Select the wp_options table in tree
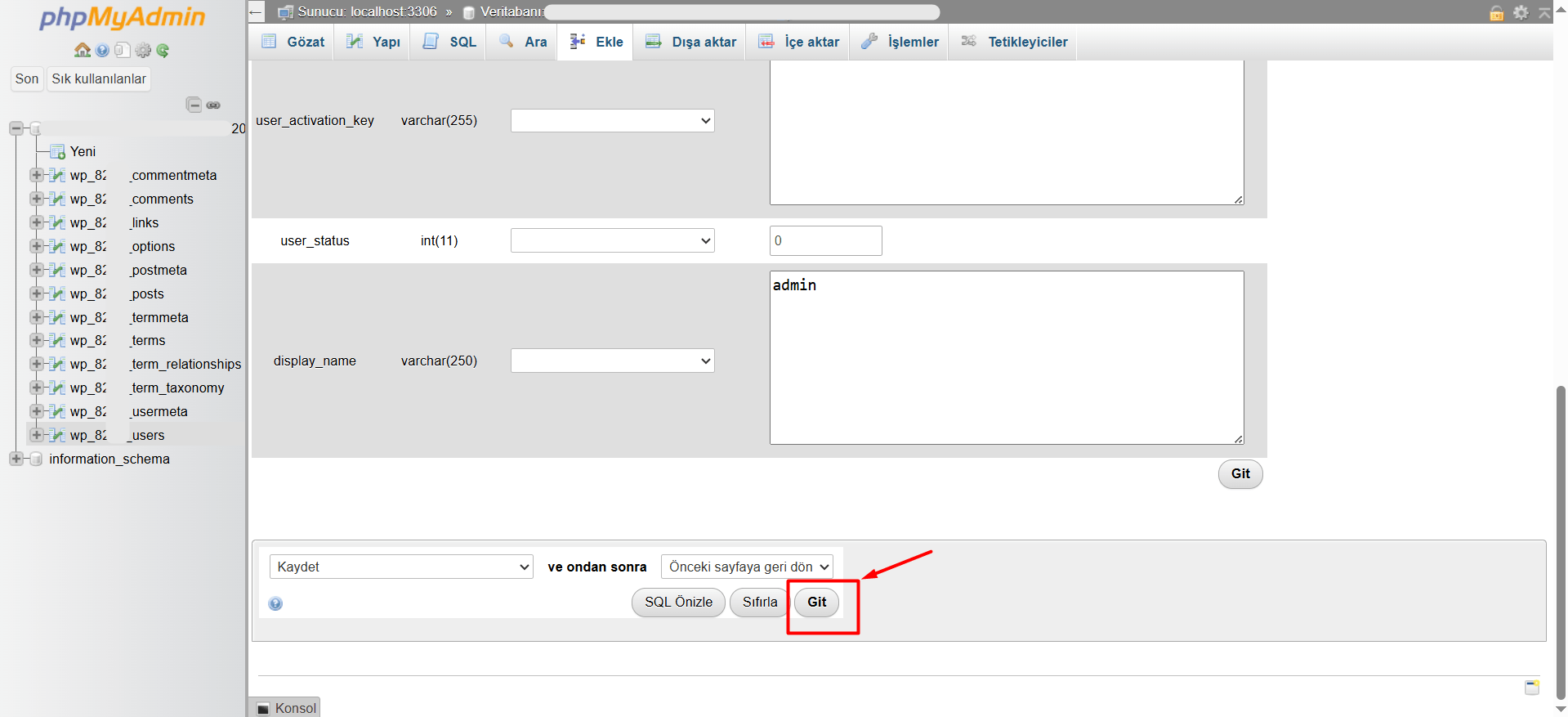This screenshot has height=717, width=1568. pyautogui.click(x=153, y=246)
